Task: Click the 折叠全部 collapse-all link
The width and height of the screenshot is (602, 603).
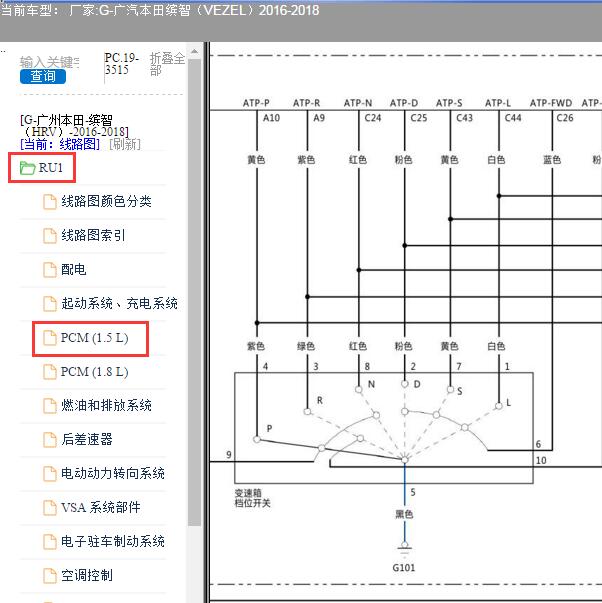Action: click(x=167, y=64)
